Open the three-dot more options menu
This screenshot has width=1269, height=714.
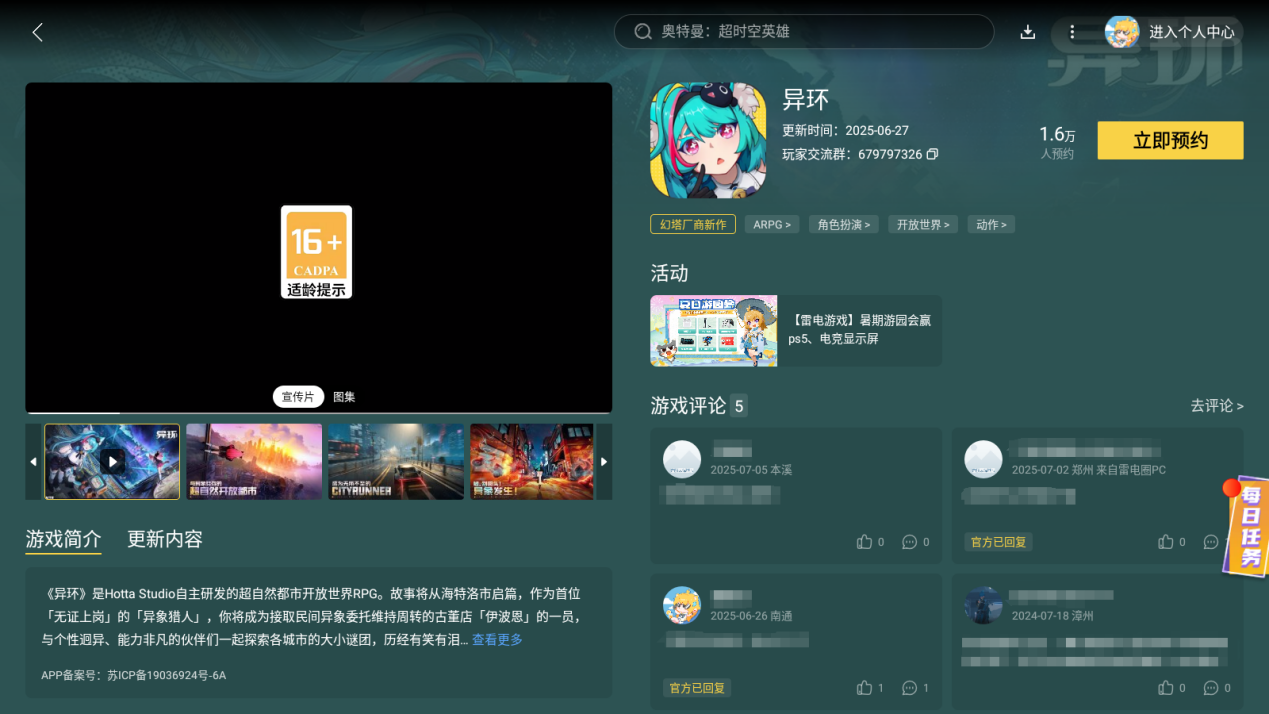pos(1073,31)
